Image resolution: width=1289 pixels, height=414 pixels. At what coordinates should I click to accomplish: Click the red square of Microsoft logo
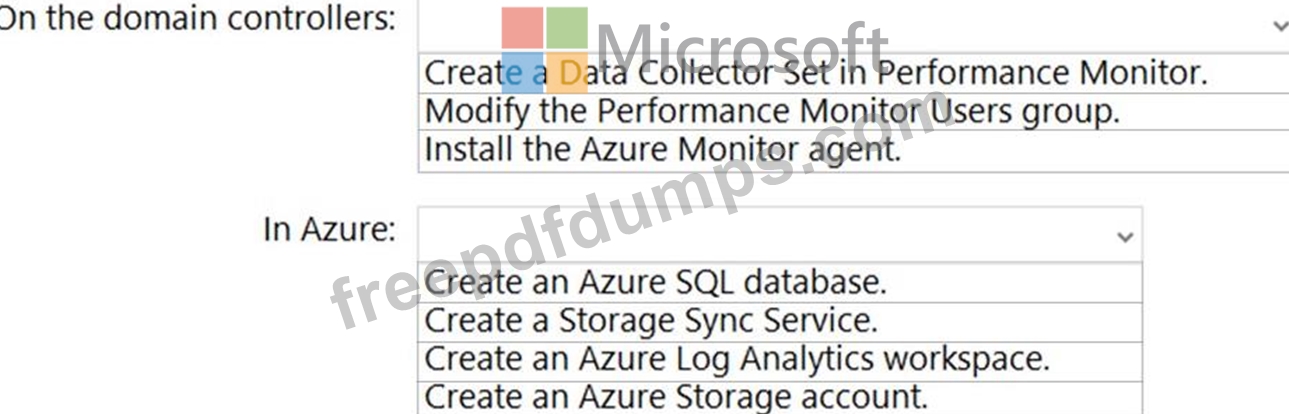(x=522, y=28)
